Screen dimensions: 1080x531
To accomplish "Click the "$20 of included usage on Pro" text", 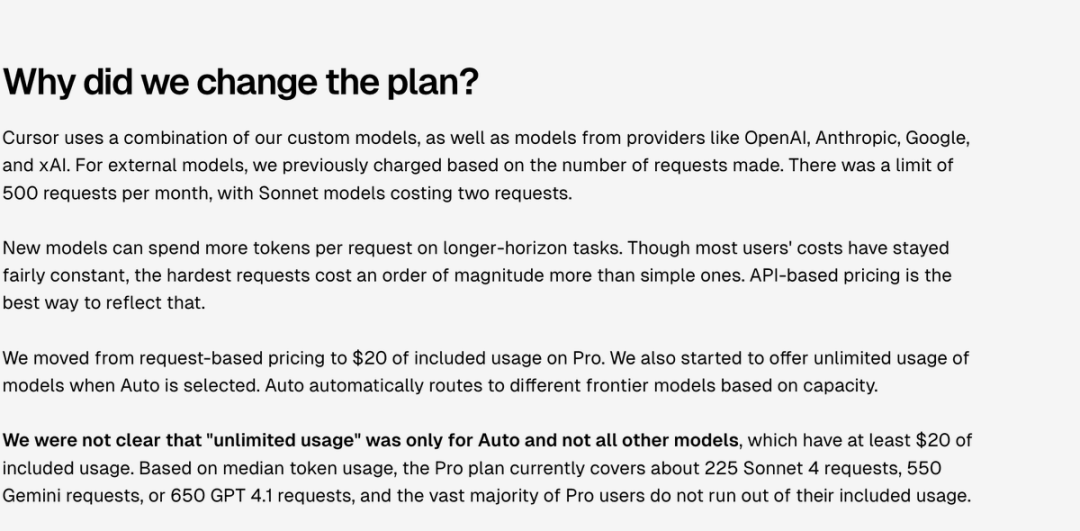I will [478, 358].
